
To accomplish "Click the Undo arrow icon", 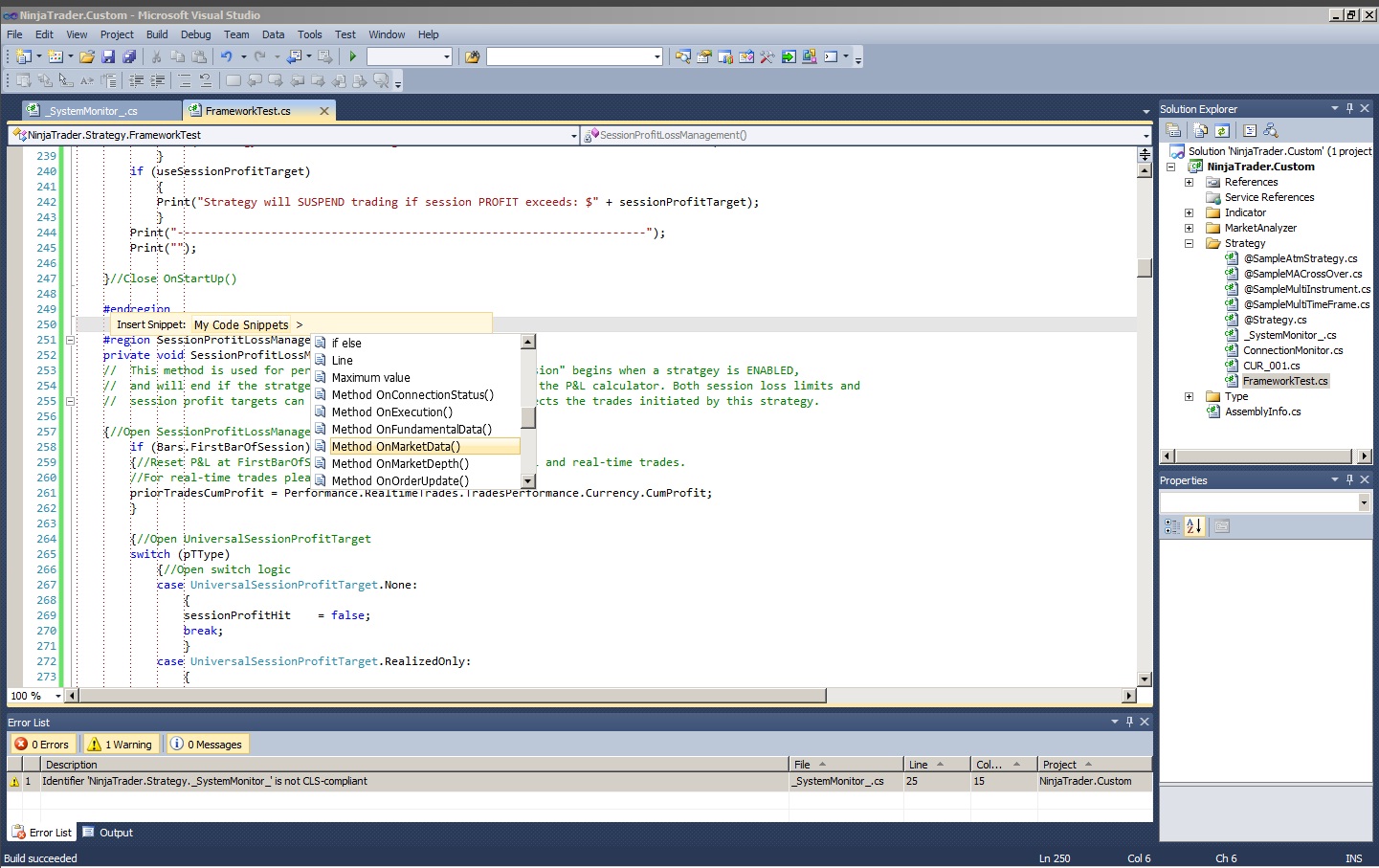I will coord(227,57).
